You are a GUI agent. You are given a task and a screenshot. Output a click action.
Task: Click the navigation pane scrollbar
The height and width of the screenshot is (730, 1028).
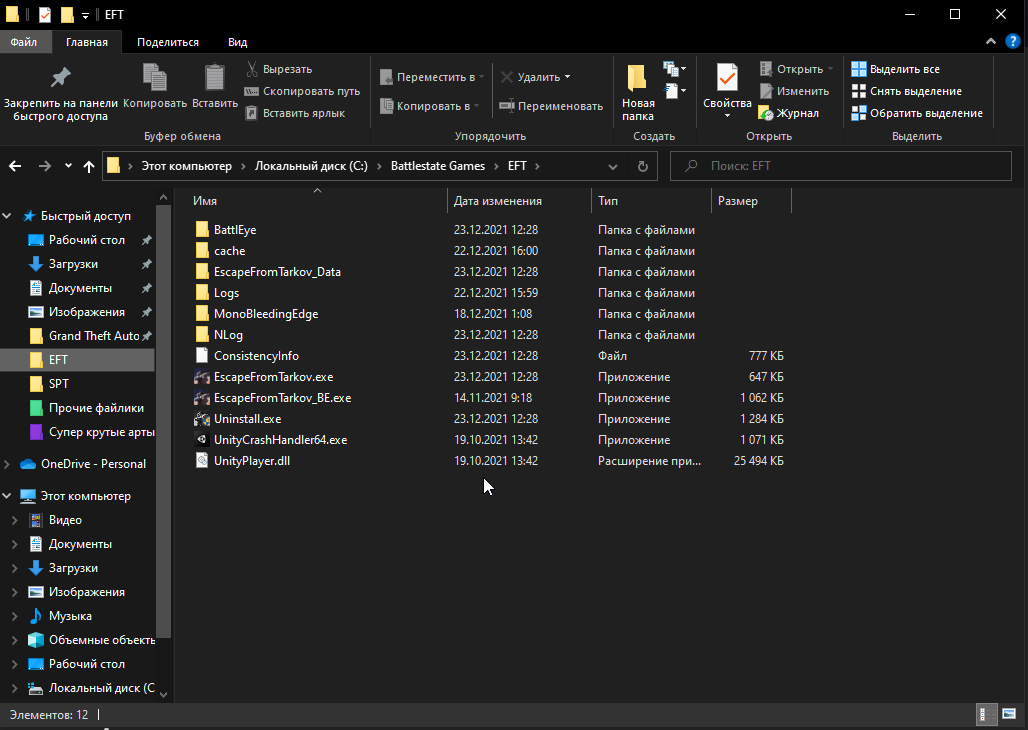coord(164,420)
